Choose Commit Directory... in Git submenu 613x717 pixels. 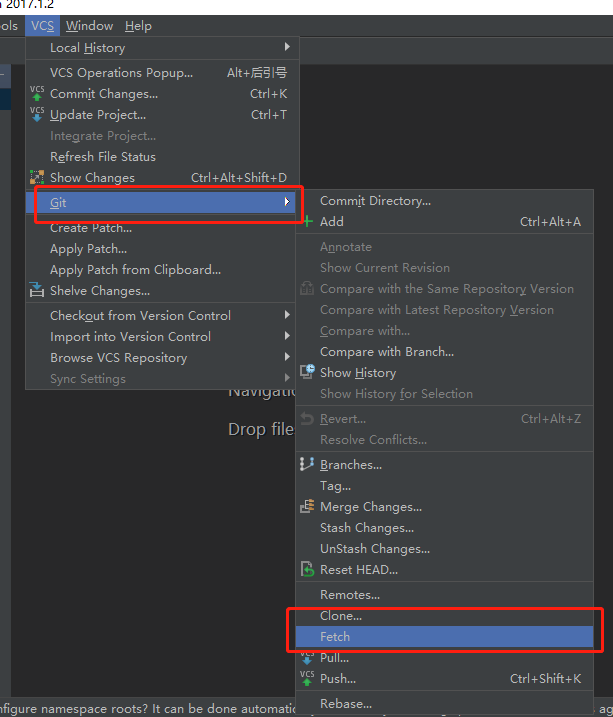tap(444, 201)
